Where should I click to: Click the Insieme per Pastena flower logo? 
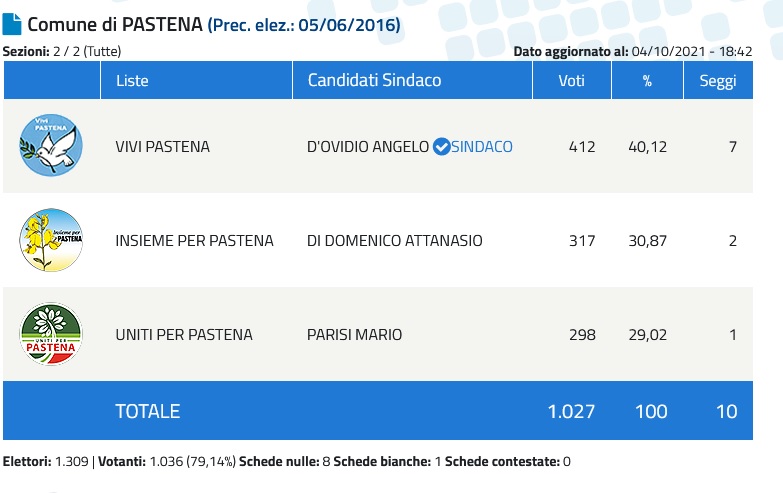click(51, 240)
